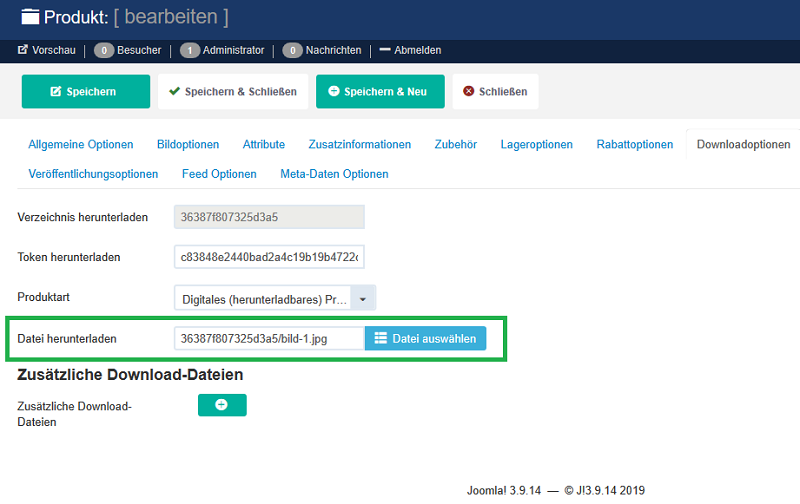Click the Besucher counter badge
The width and height of the screenshot is (800, 504).
pos(104,50)
